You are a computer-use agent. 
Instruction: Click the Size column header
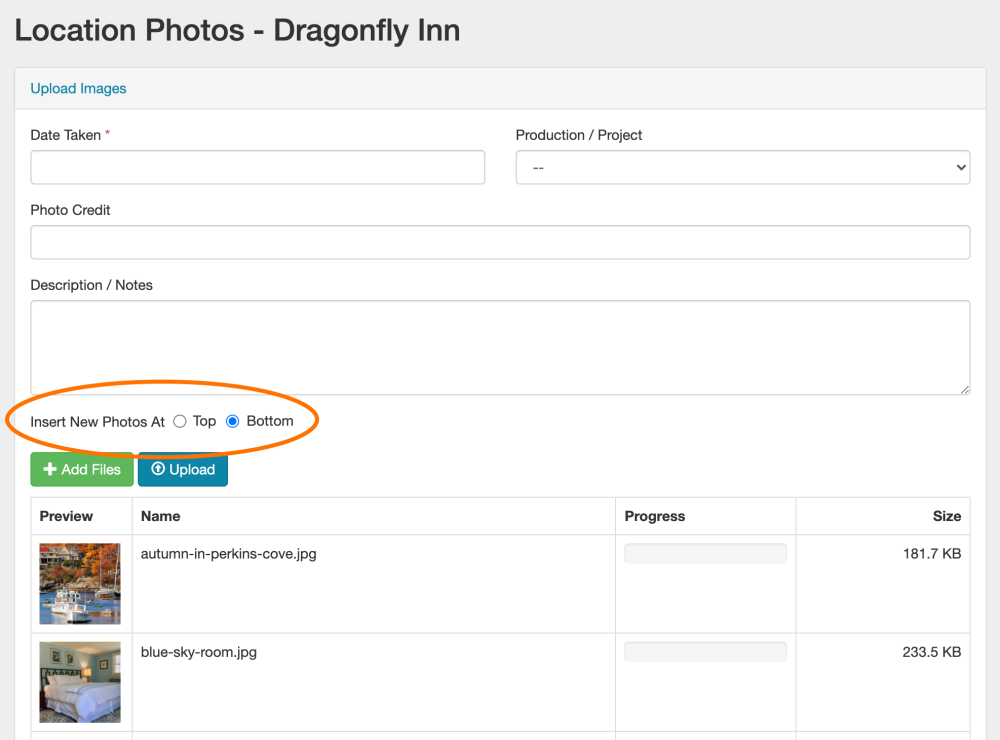946,516
